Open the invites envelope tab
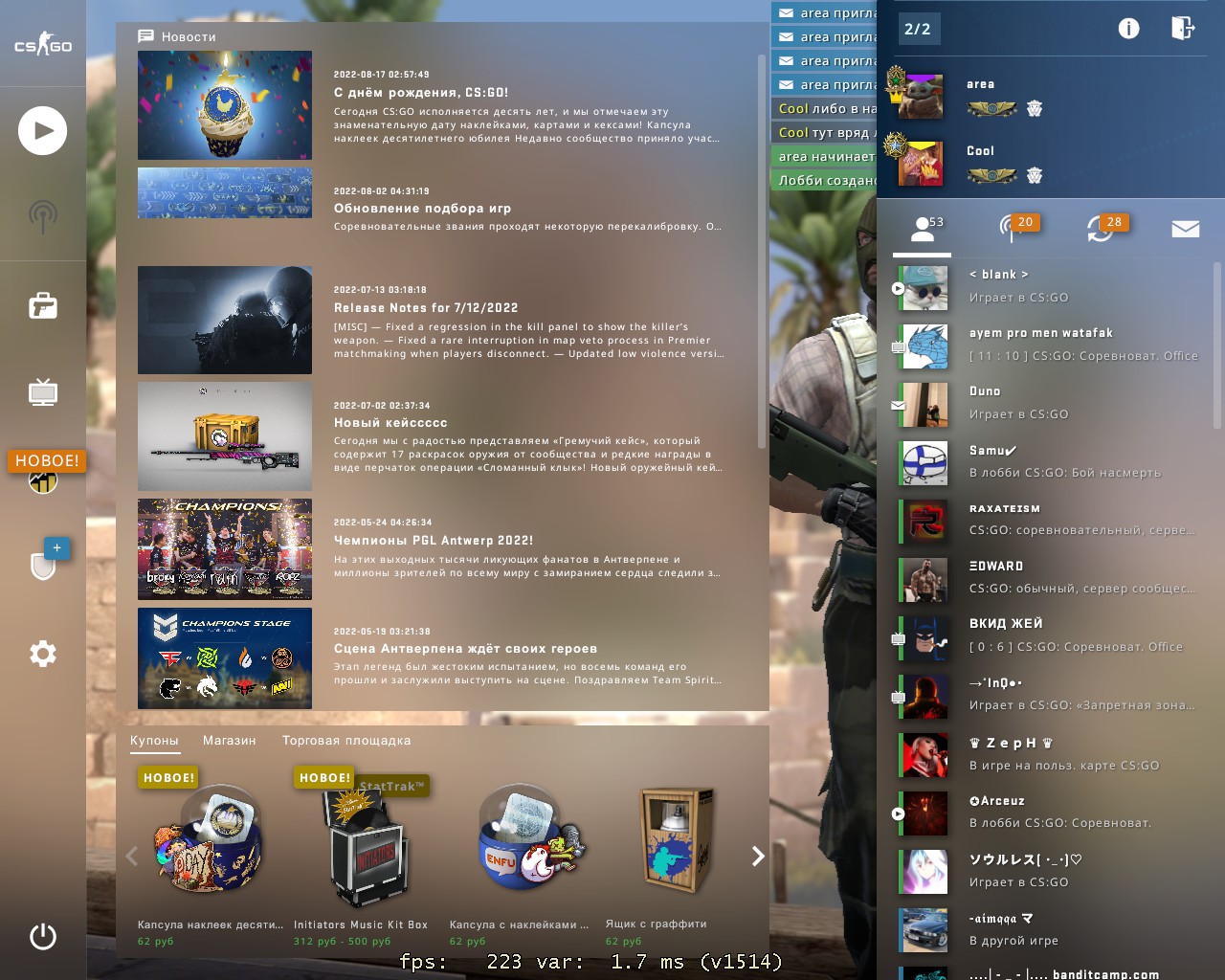Image resolution: width=1225 pixels, height=980 pixels. coord(1186,229)
